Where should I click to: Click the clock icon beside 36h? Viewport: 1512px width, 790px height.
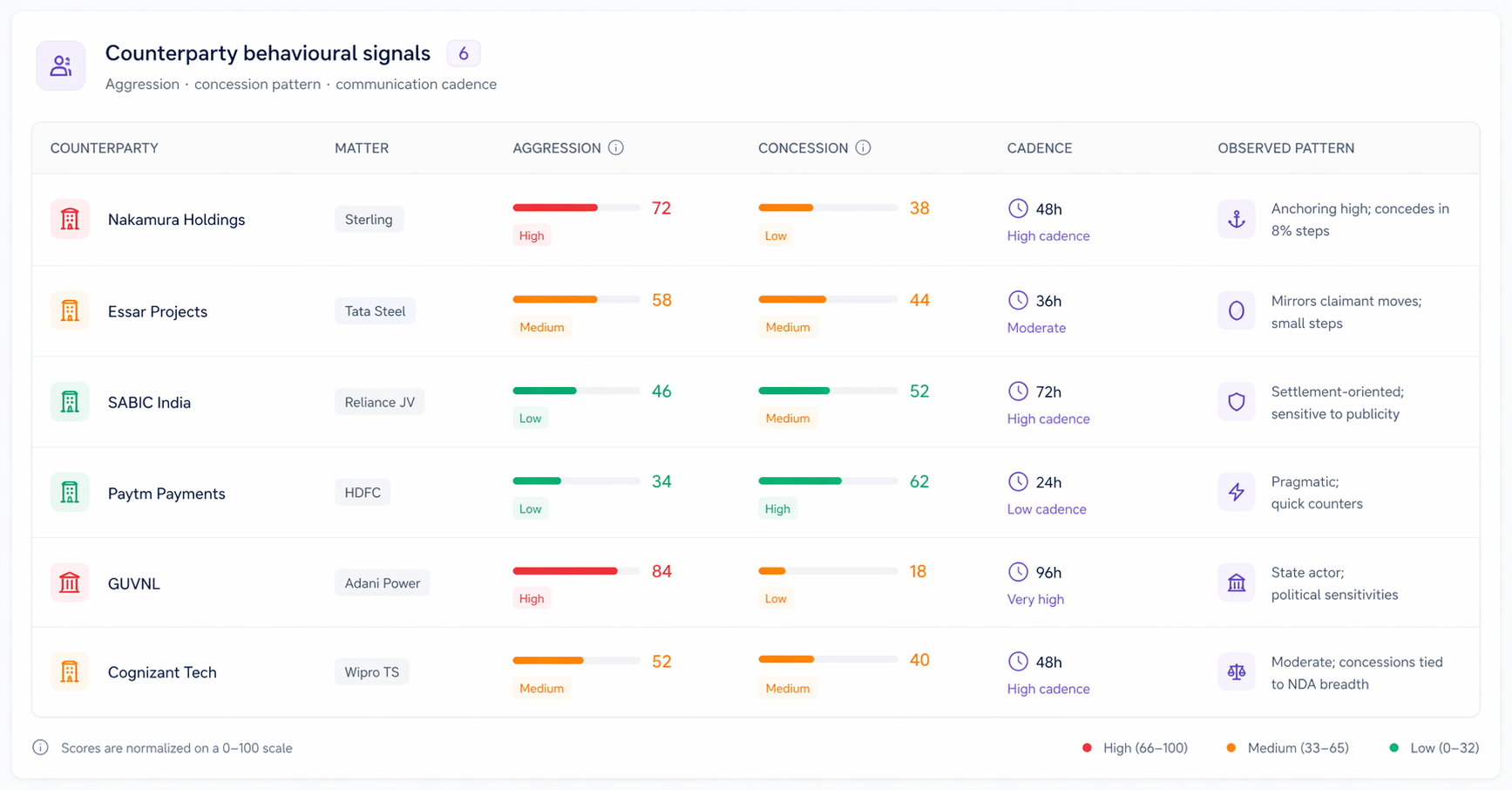[x=1018, y=300]
